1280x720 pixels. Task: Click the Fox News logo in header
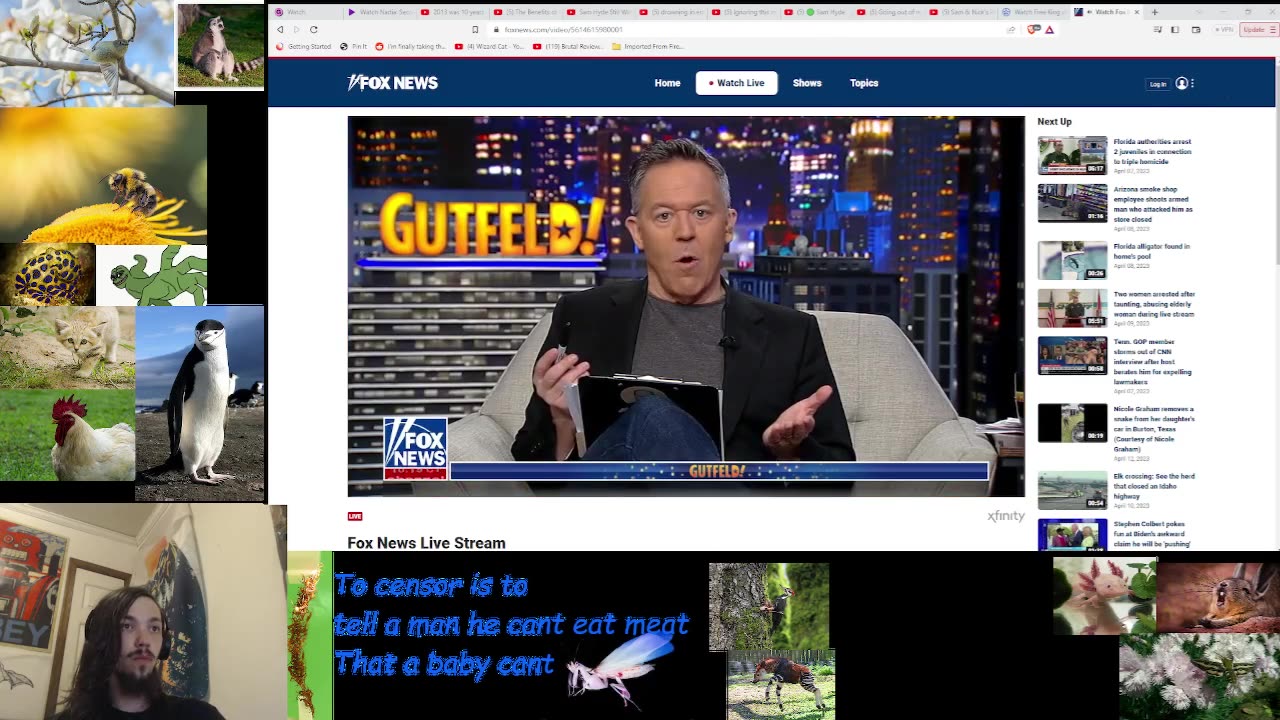(x=392, y=83)
